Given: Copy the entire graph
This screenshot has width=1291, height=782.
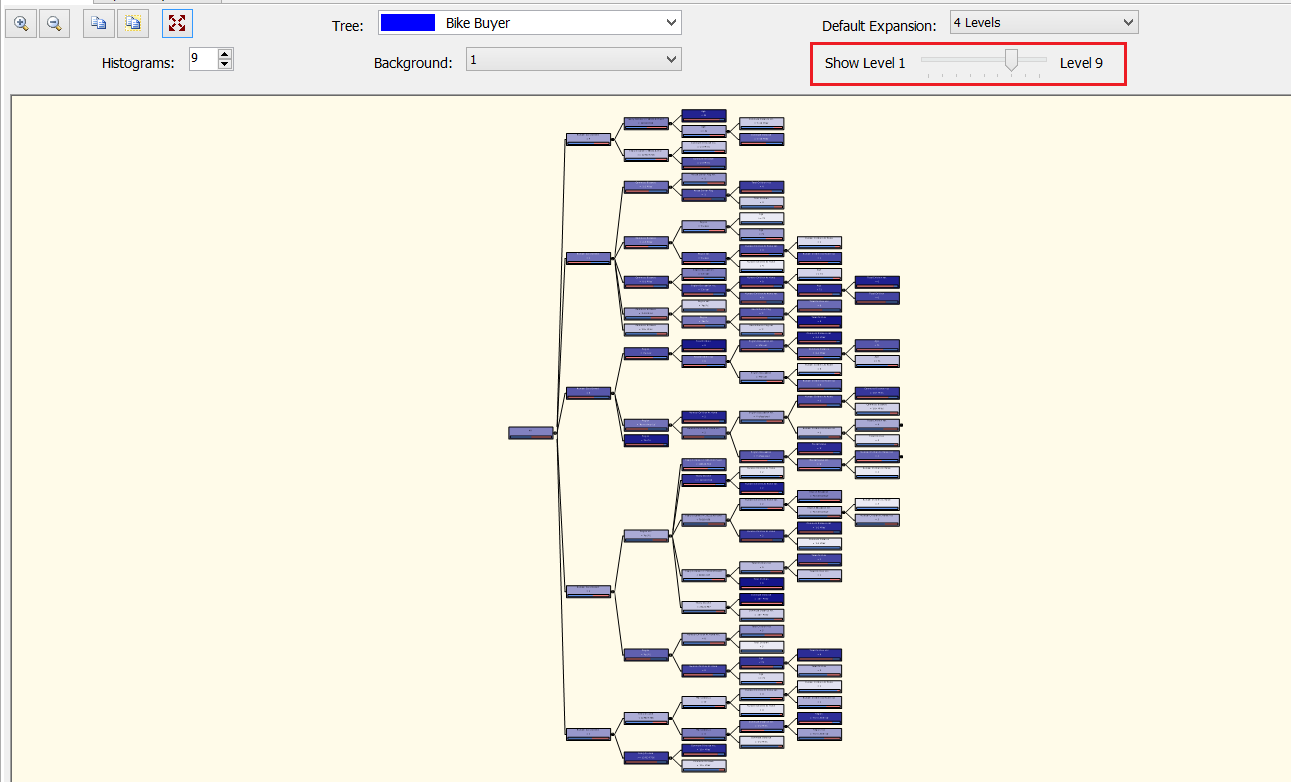Looking at the screenshot, I should tap(133, 22).
